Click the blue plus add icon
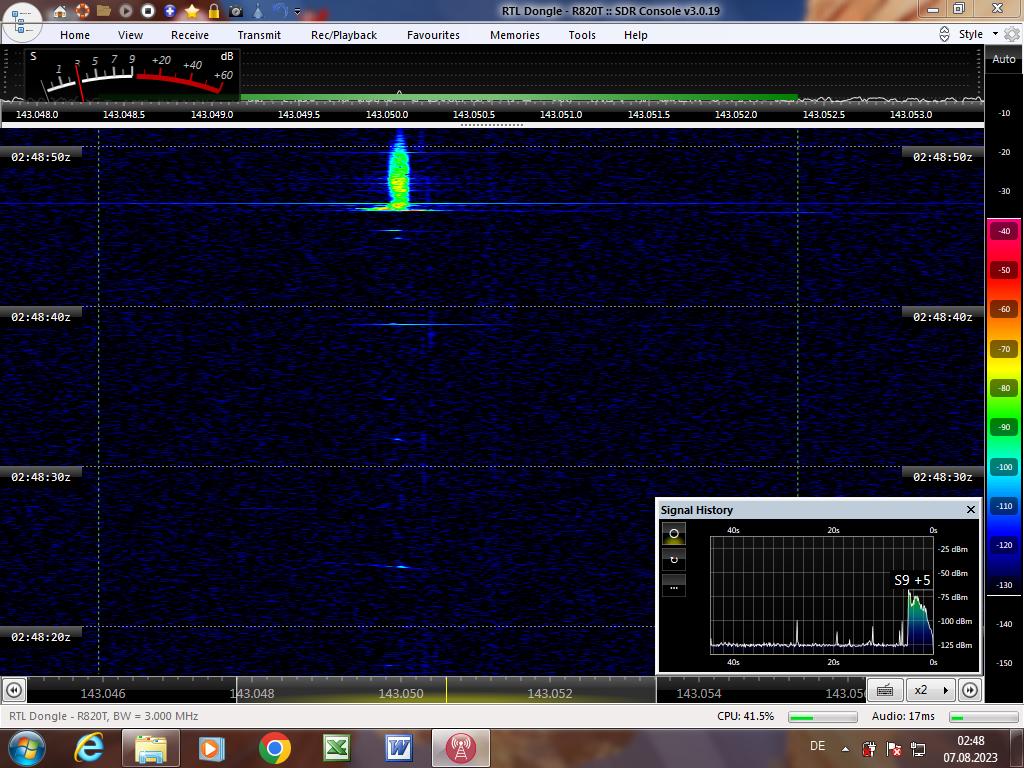The height and width of the screenshot is (768, 1024). click(x=170, y=10)
